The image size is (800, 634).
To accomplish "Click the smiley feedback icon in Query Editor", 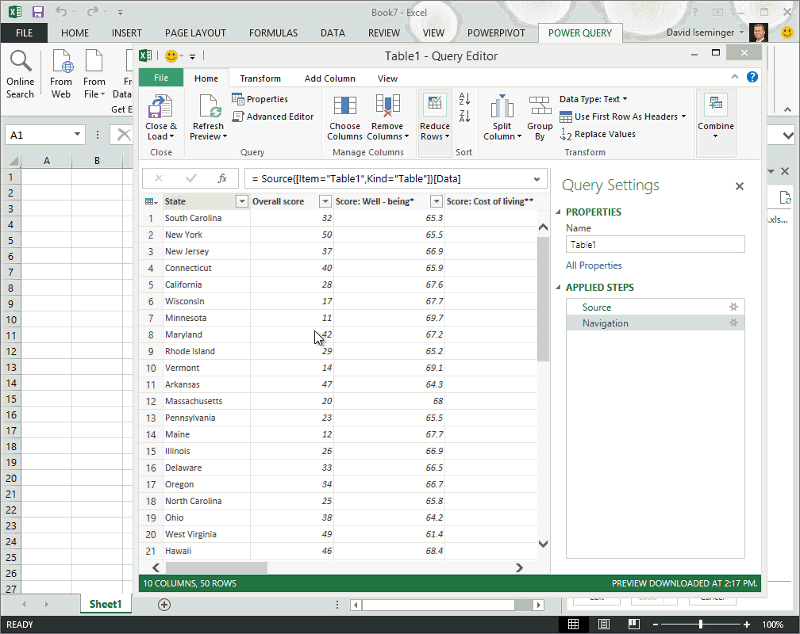I will click(x=171, y=56).
